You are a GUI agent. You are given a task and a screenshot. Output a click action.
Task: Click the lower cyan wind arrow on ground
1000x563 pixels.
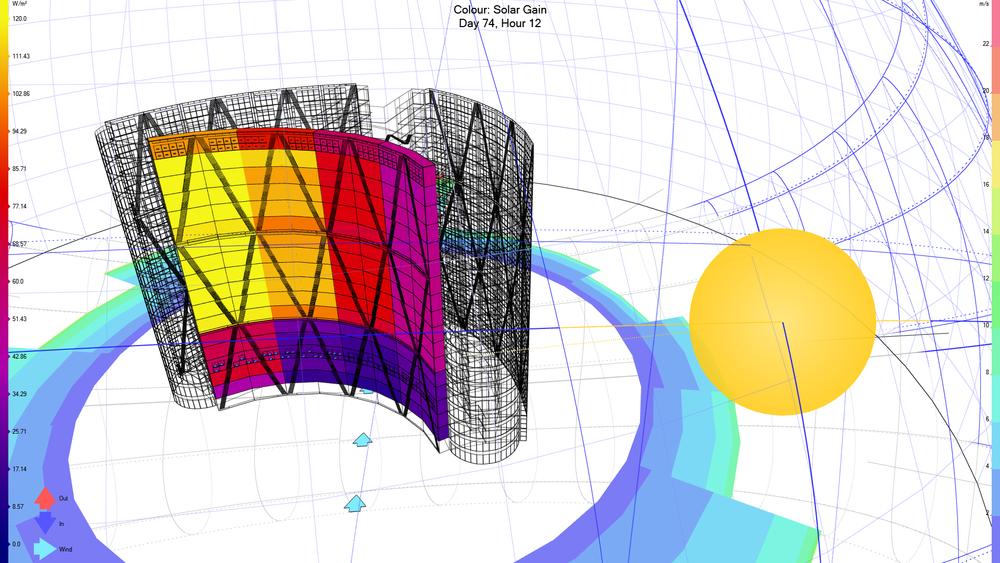click(355, 503)
